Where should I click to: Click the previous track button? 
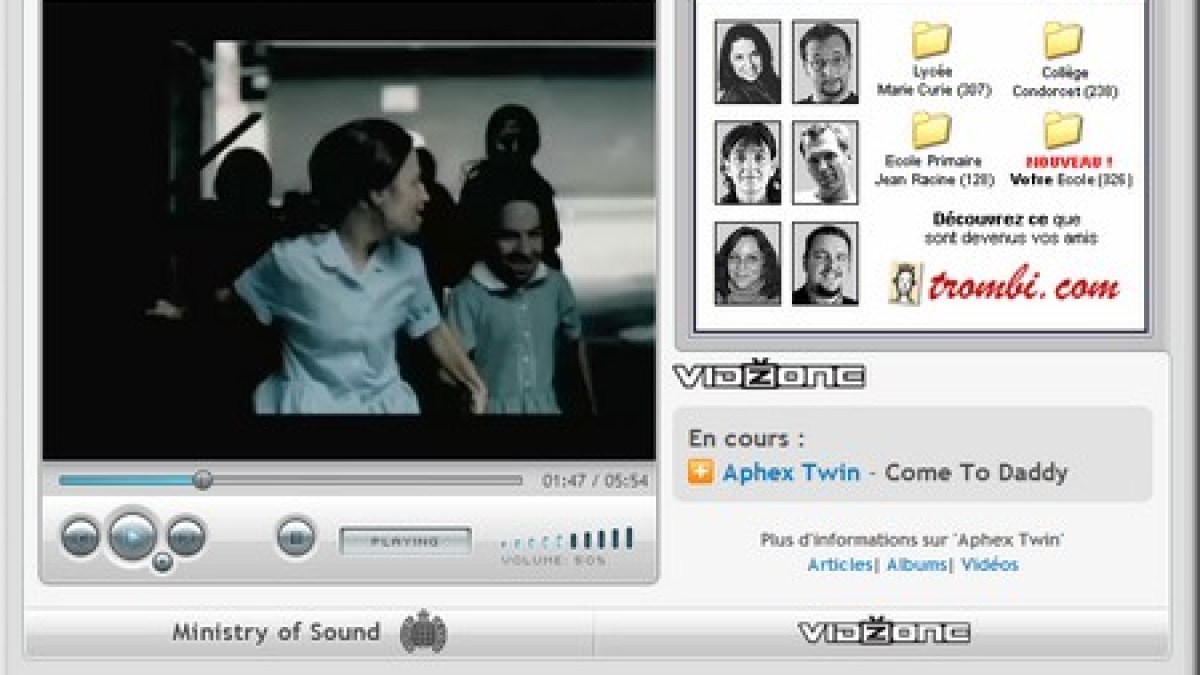click(x=80, y=537)
